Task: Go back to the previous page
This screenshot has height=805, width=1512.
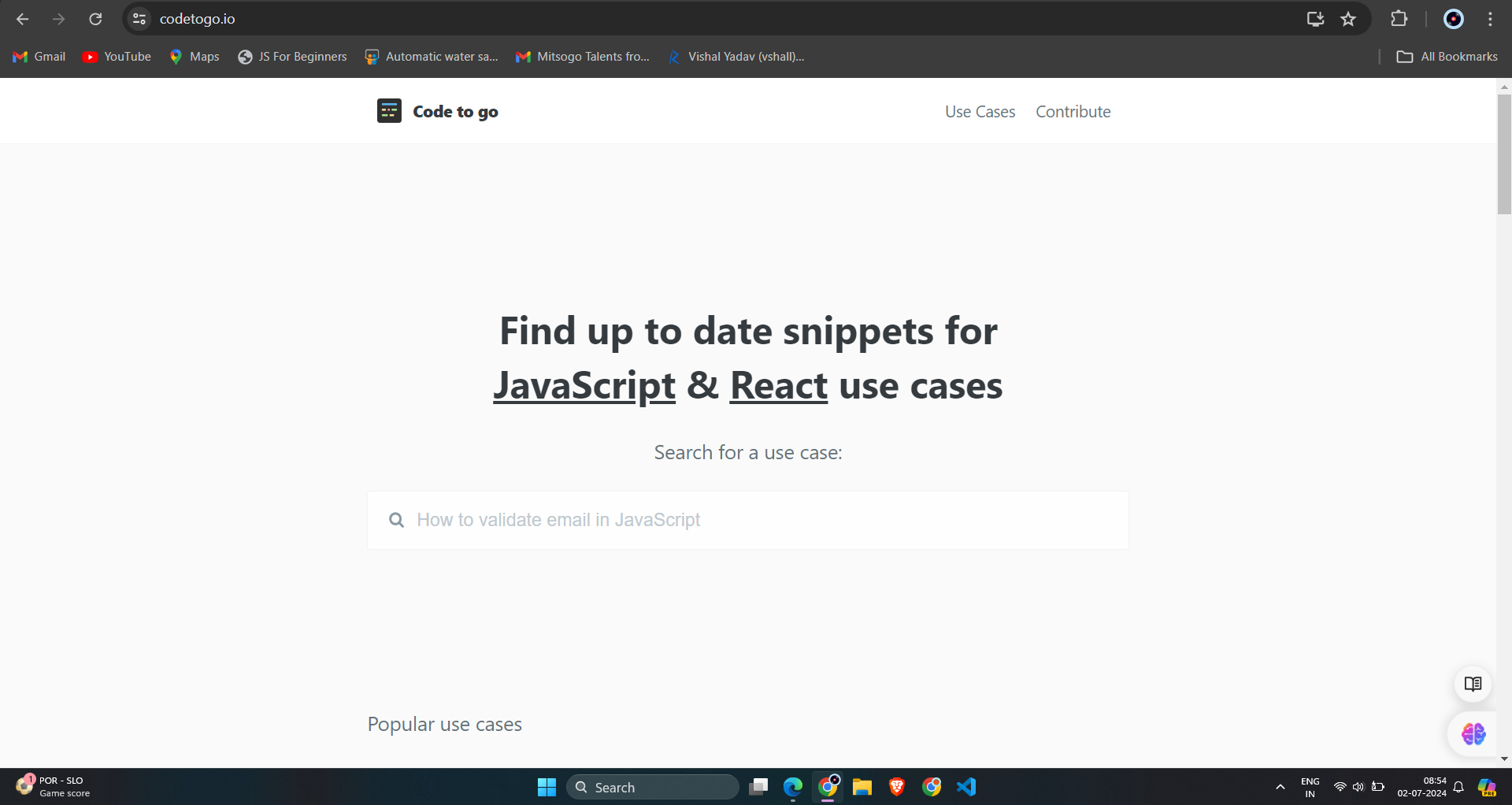Action: [23, 19]
